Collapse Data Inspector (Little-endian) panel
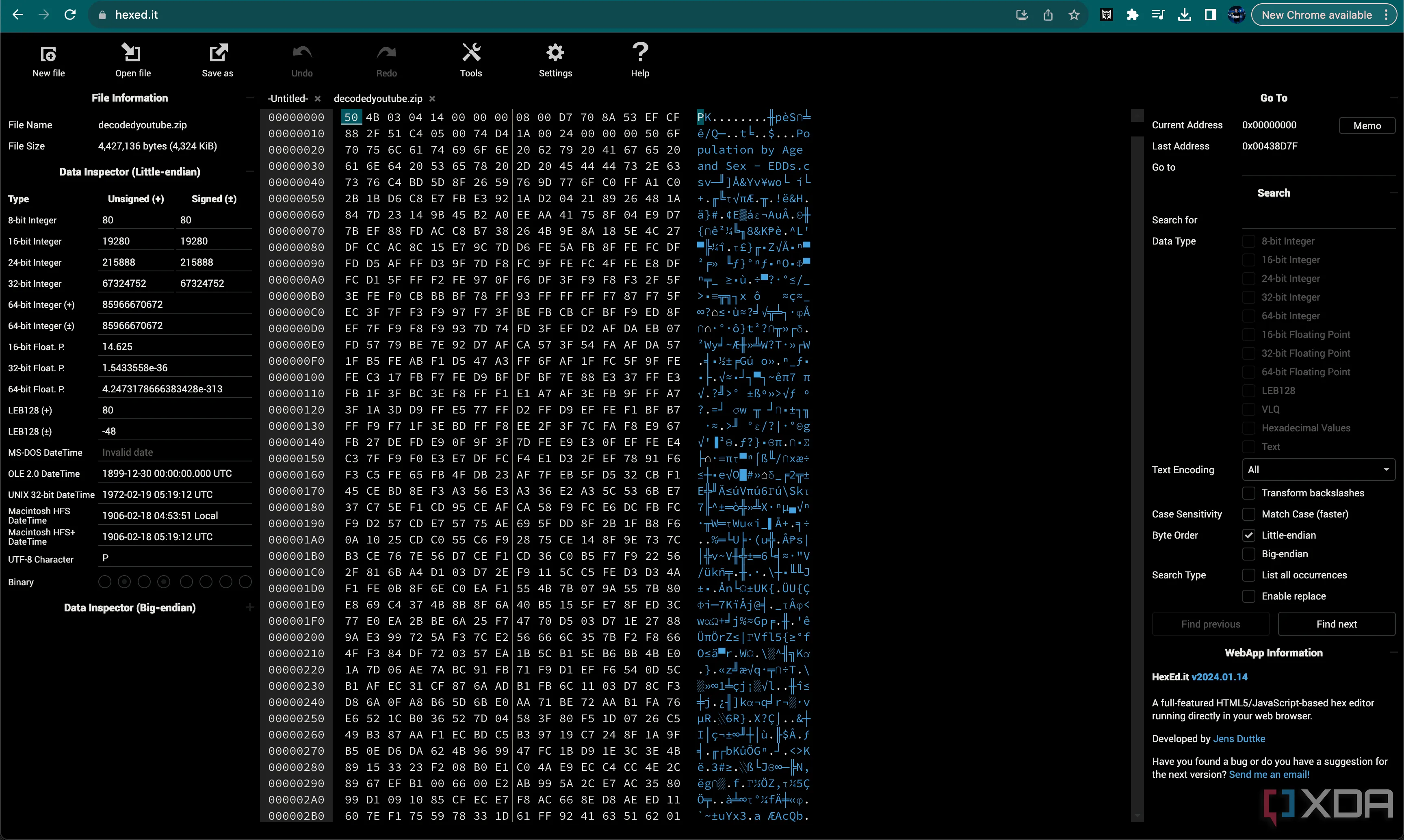This screenshot has height=840, width=1404. [x=250, y=171]
